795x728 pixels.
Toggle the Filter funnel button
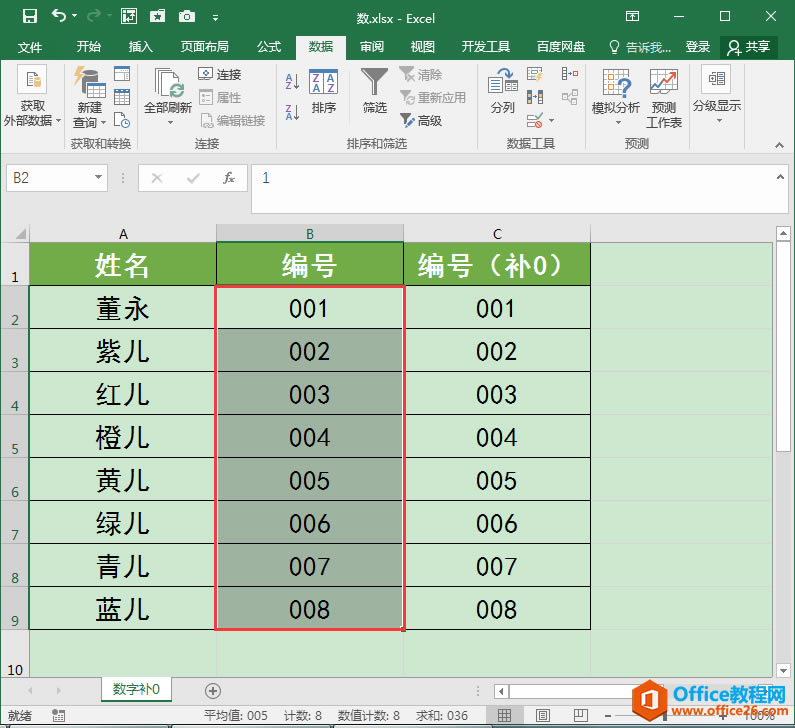click(375, 91)
